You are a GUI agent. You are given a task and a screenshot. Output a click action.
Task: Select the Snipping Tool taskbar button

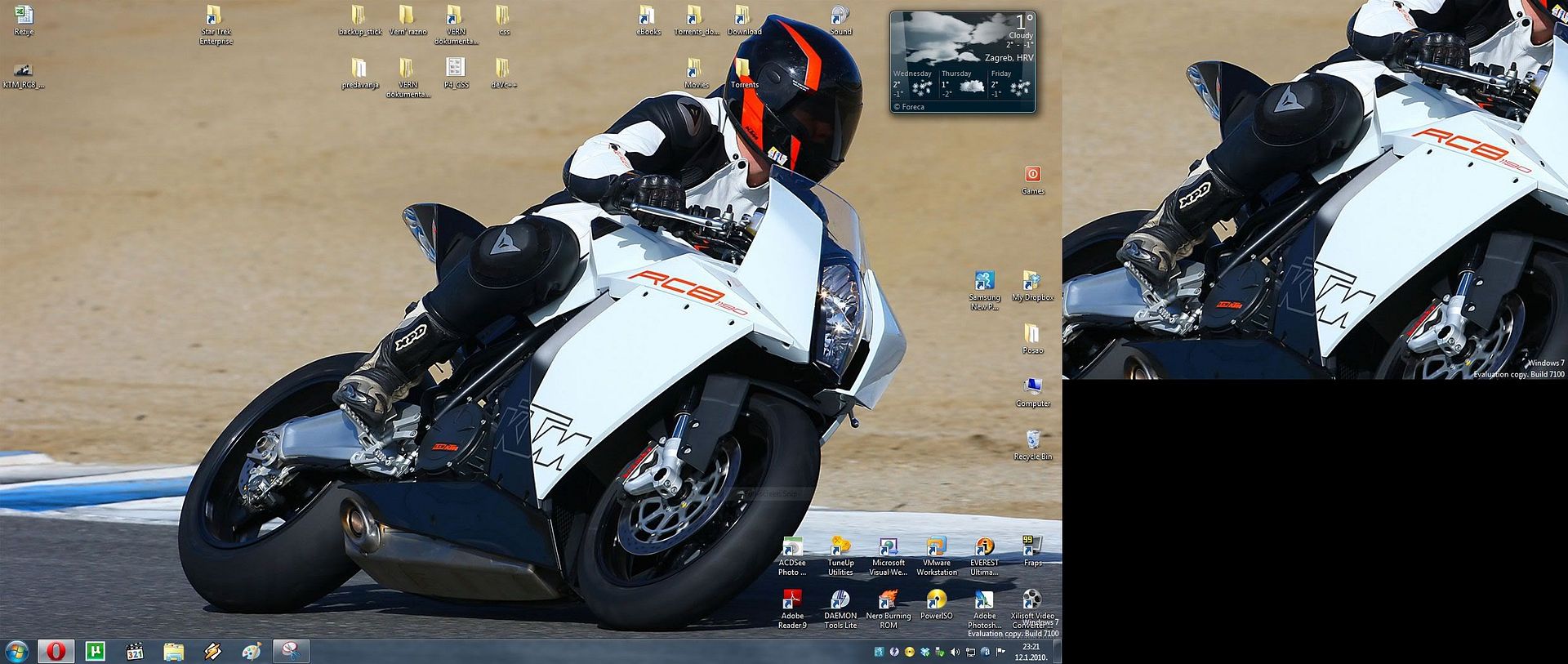pos(291,651)
